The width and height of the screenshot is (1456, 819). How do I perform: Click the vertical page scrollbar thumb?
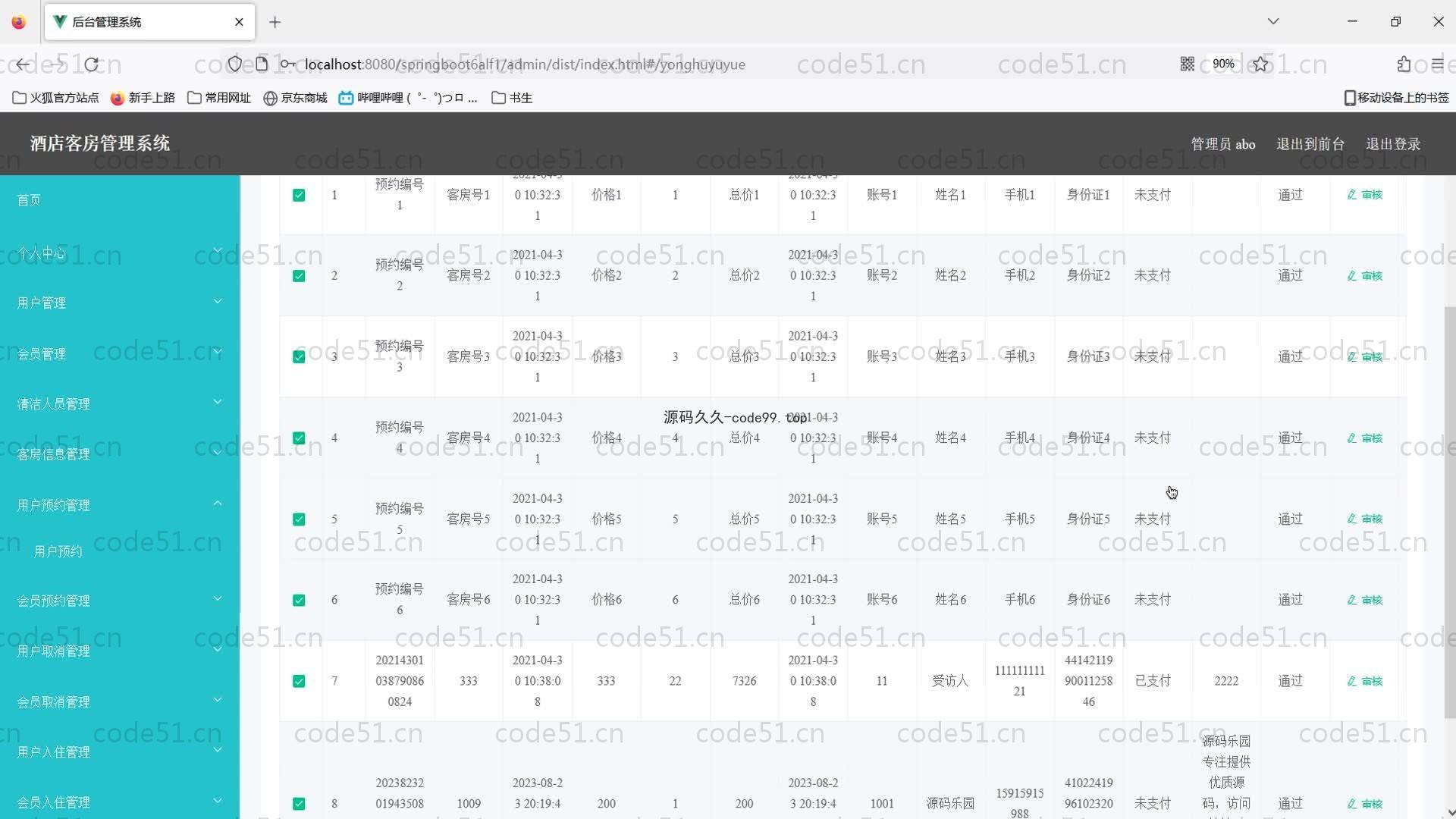click(1450, 513)
